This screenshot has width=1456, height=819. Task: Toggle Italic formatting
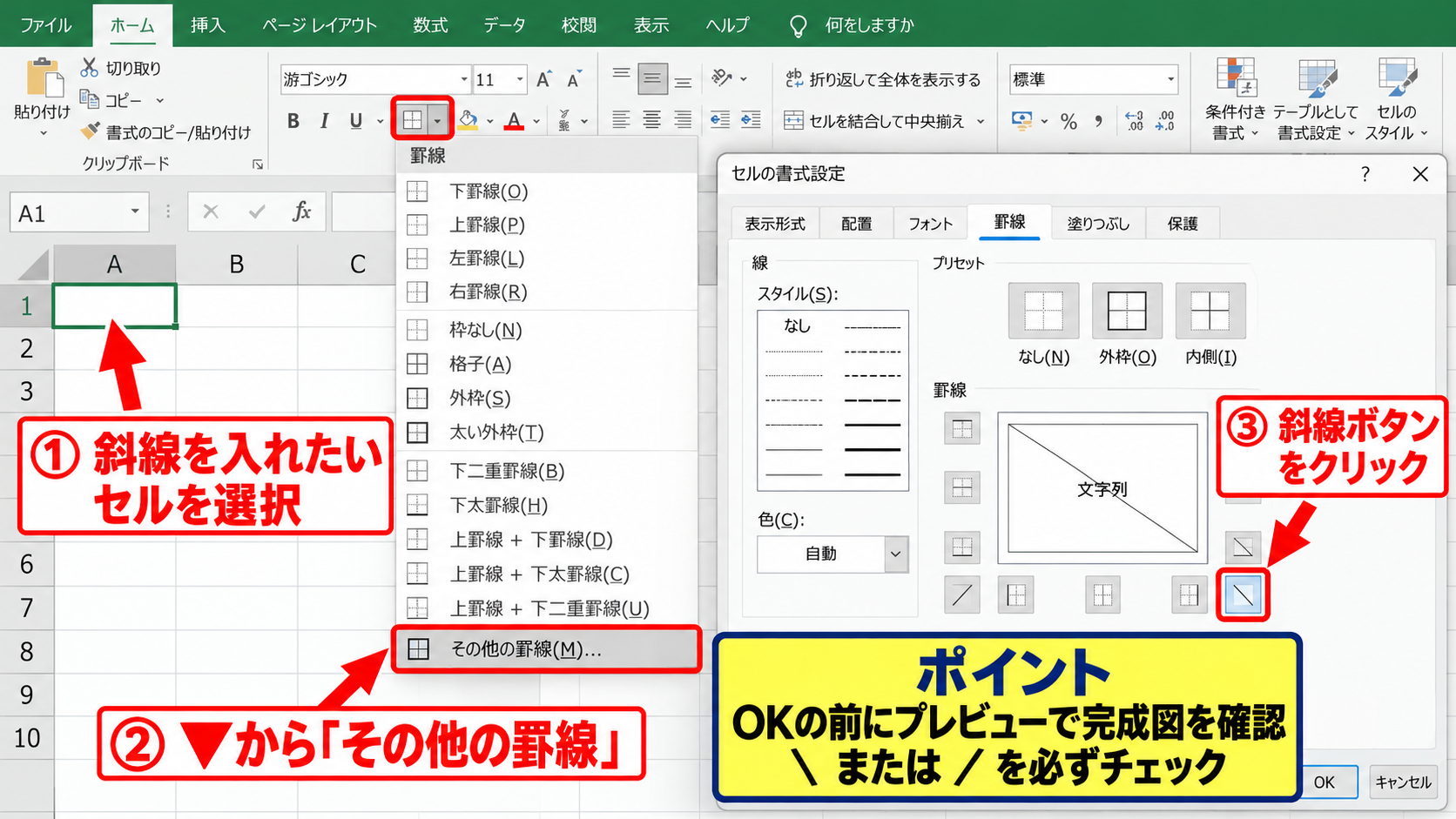pyautogui.click(x=324, y=121)
